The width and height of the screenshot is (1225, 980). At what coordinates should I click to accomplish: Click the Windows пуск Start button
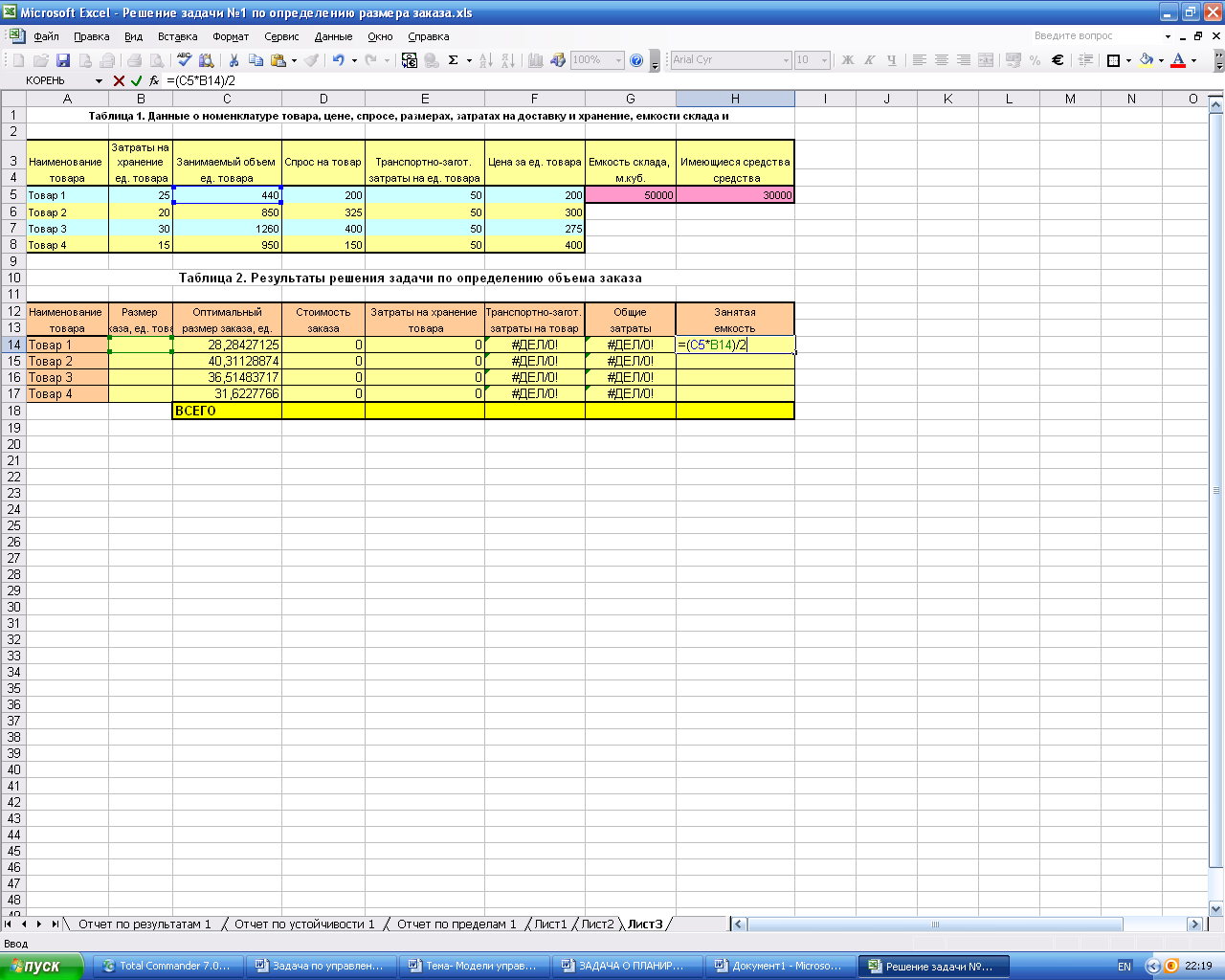coord(41,966)
